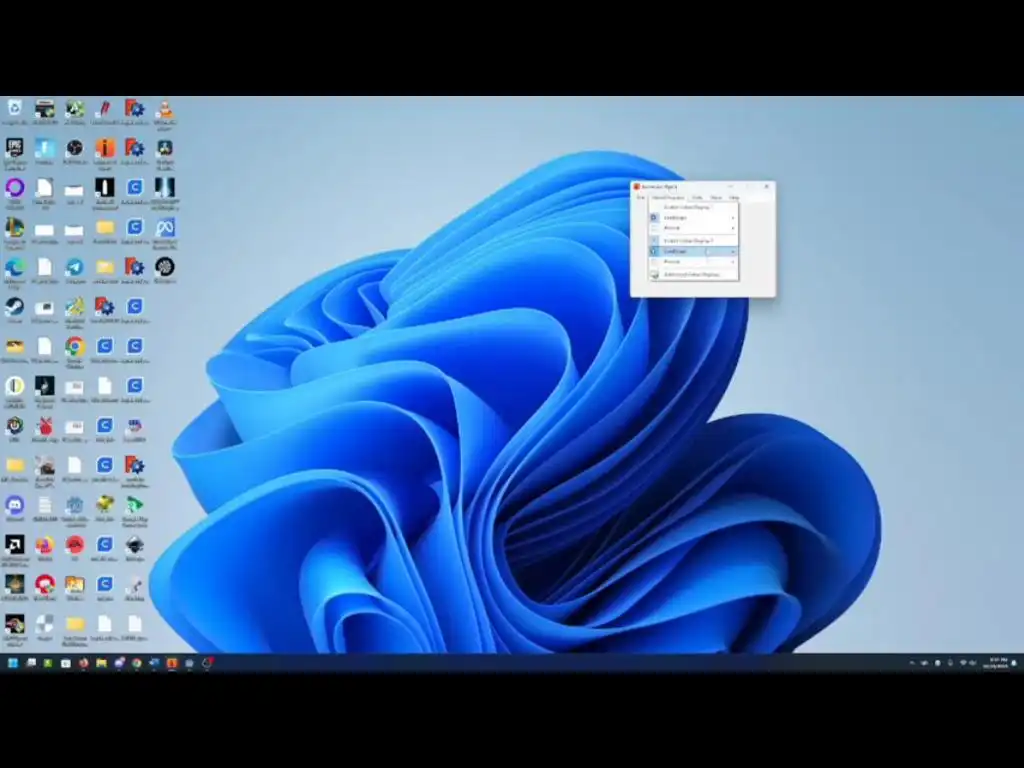Open the orange app on the taskbar
This screenshot has height=768, width=1024.
click(172, 663)
